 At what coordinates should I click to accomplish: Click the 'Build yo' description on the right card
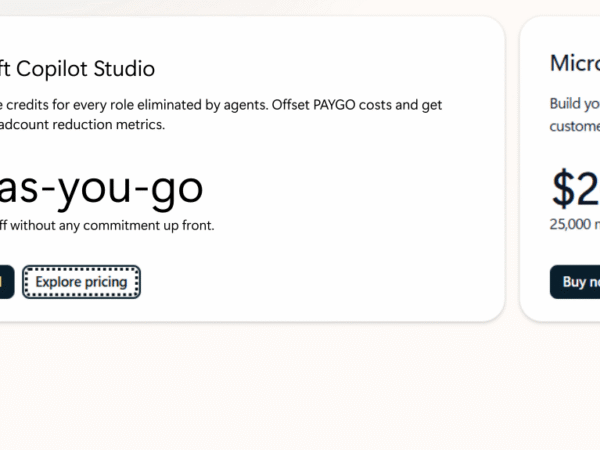click(x=574, y=104)
